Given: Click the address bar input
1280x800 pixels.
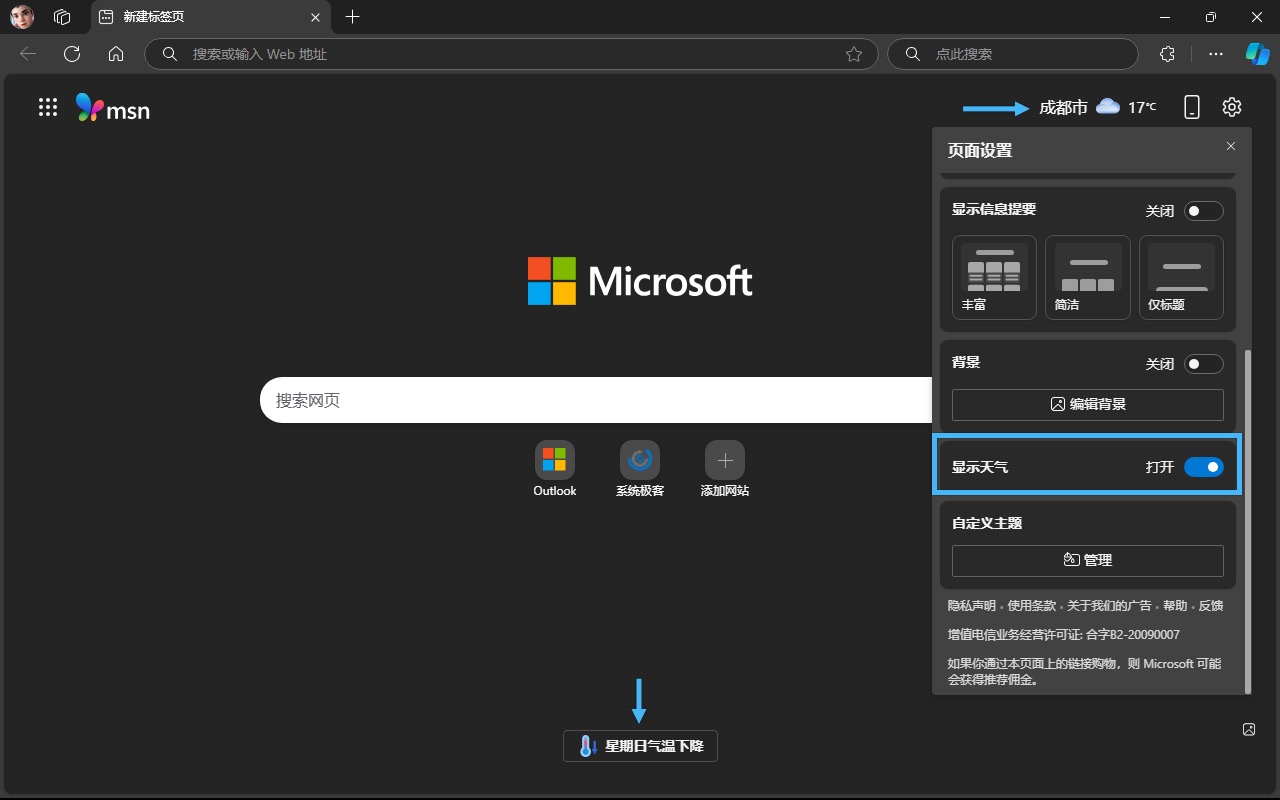Looking at the screenshot, I should [511, 54].
